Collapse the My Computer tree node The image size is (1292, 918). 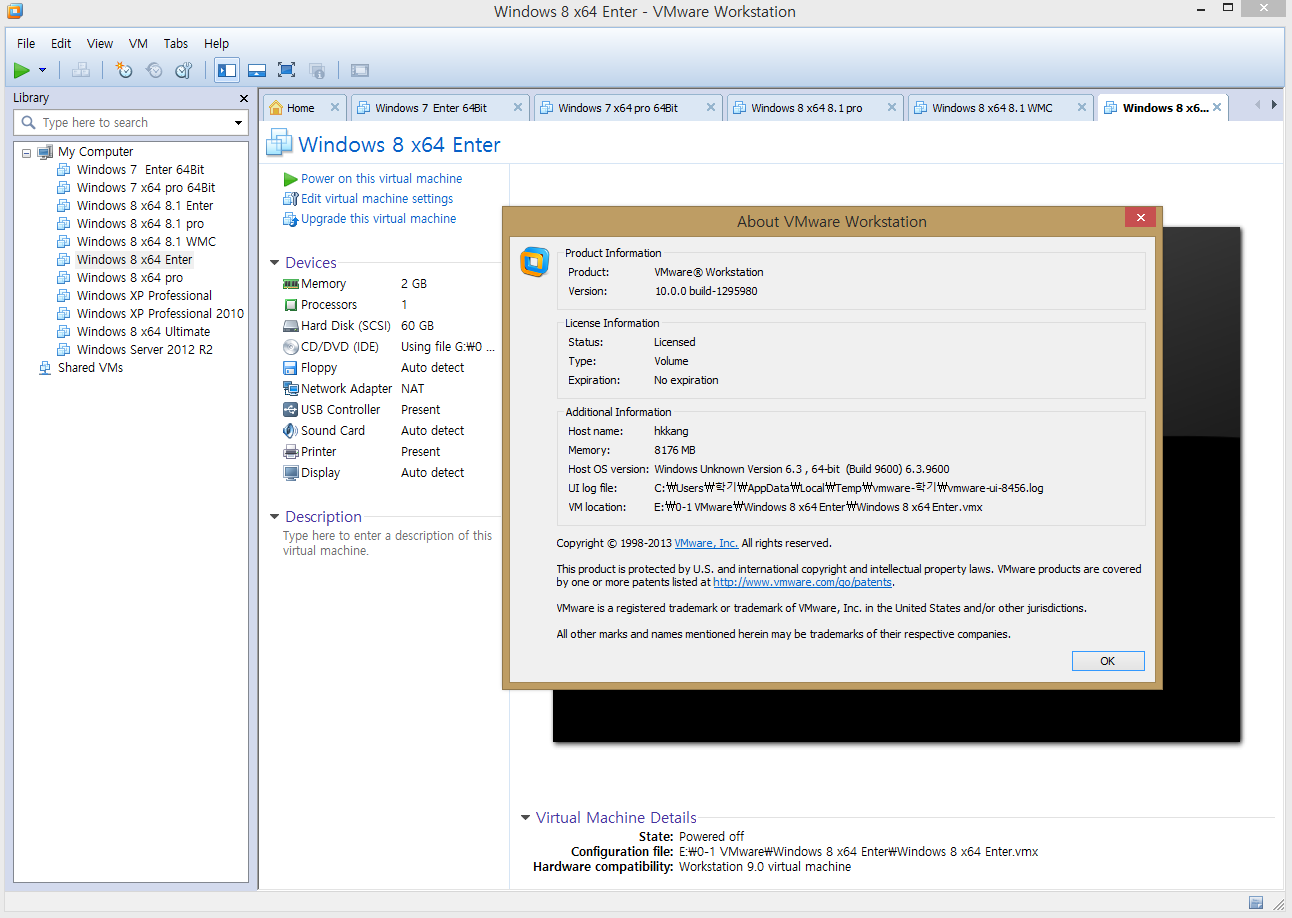pyautogui.click(x=27, y=152)
